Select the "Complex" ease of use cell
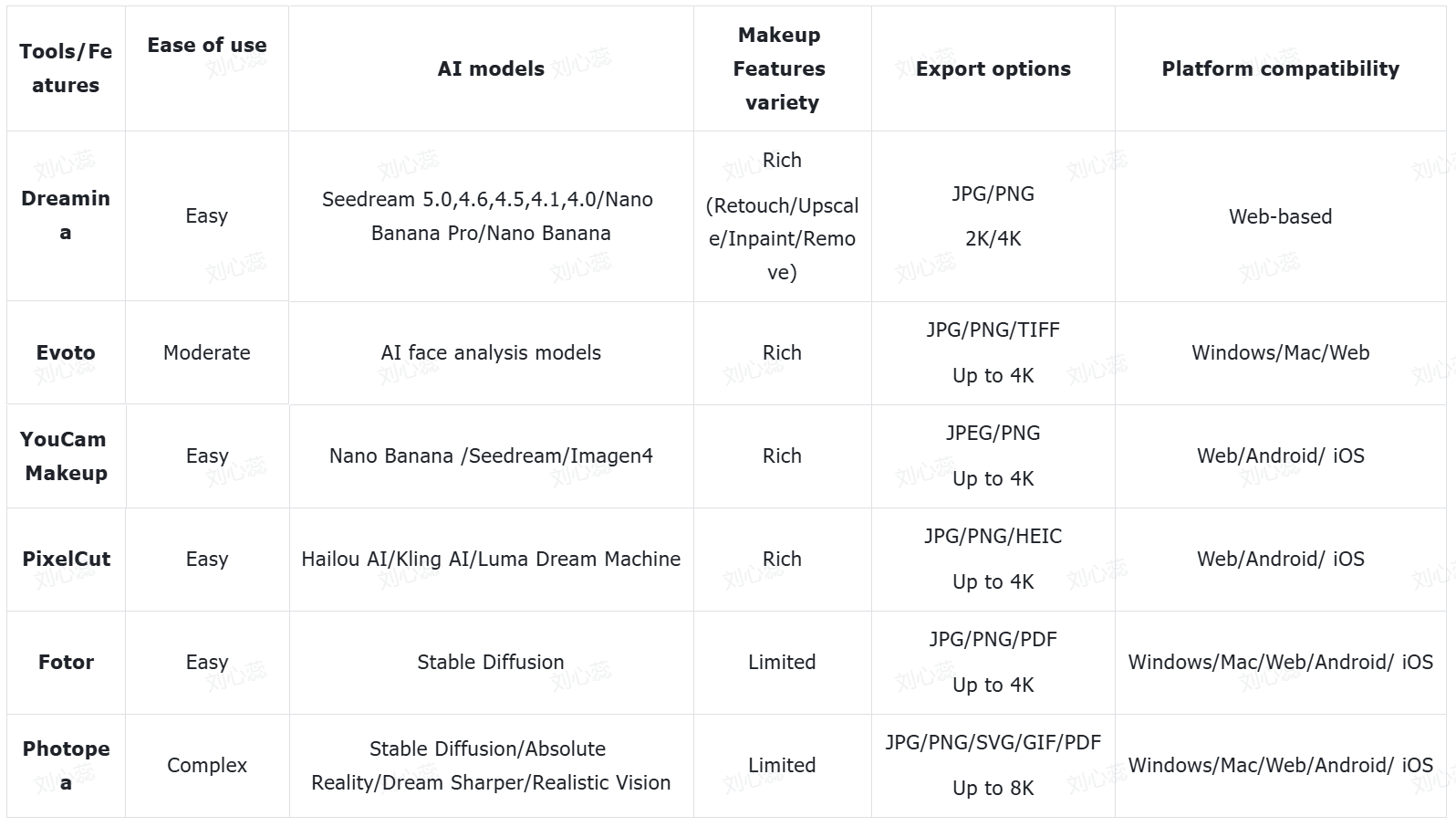Screen dimensions: 1456x827 (207, 765)
